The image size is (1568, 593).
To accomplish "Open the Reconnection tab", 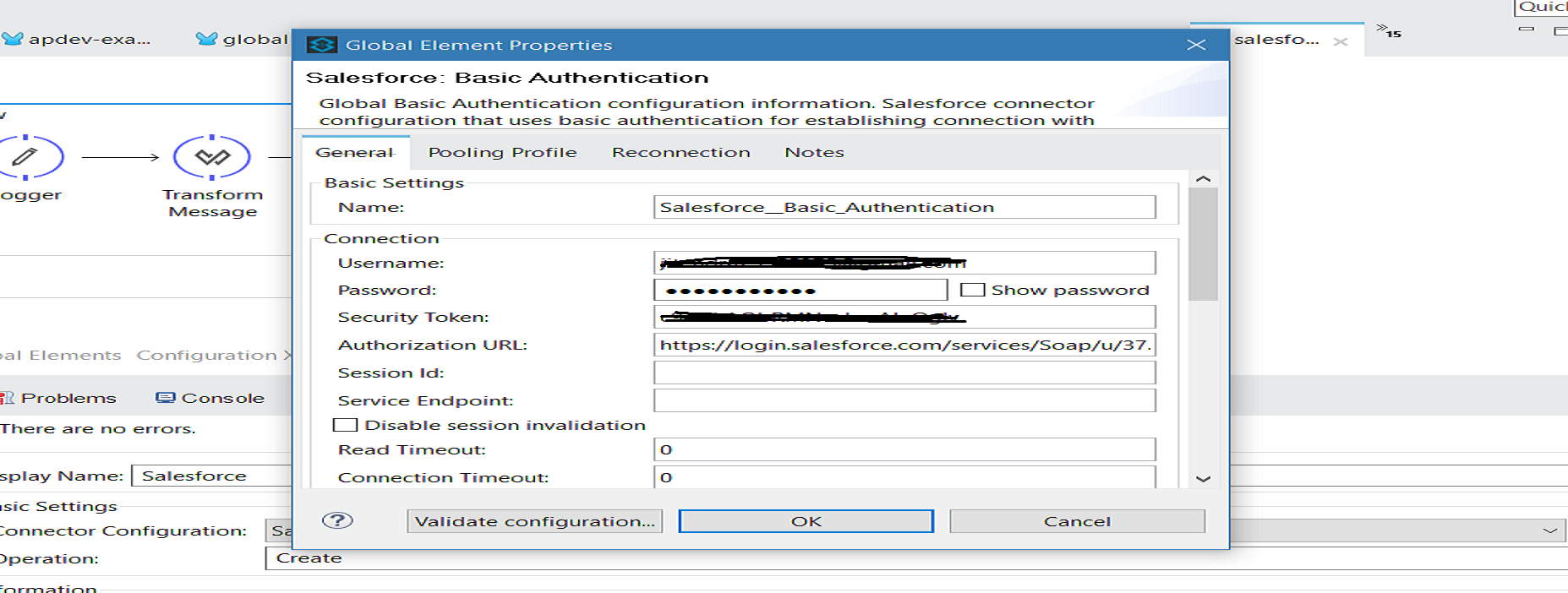I will tap(680, 153).
